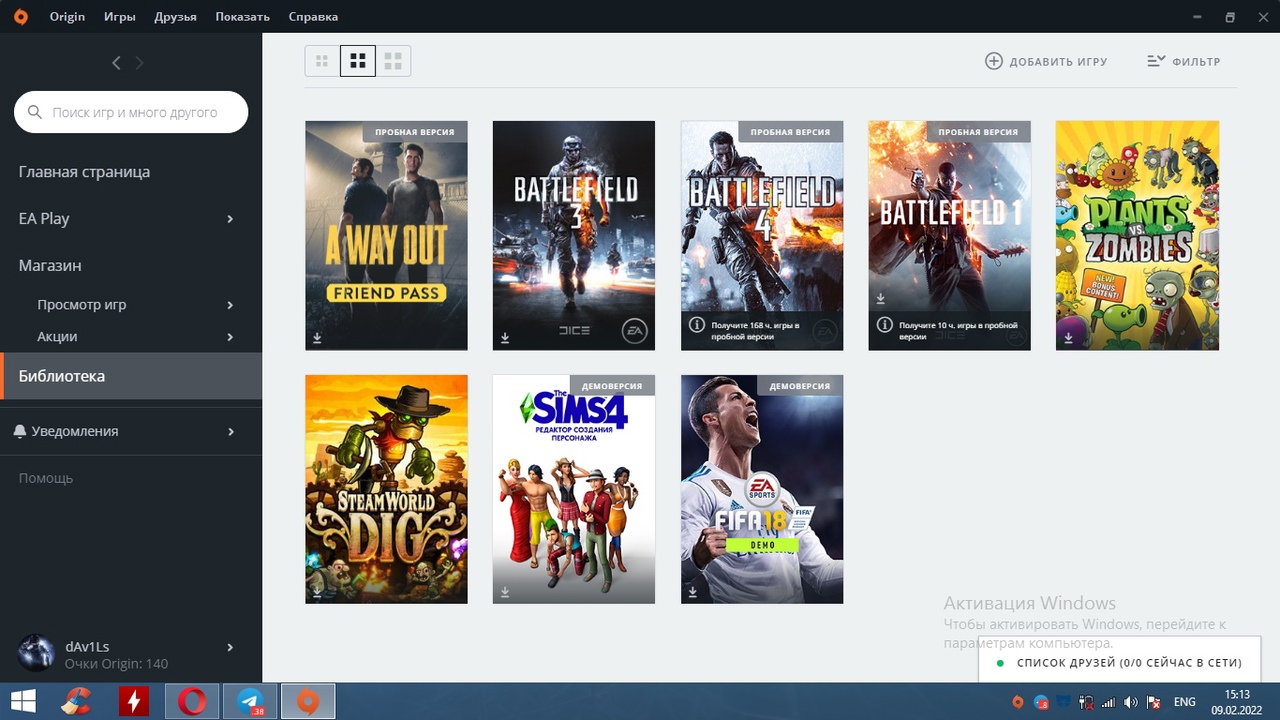
Task: Download A Way Out via its arrow icon
Action: pyautogui.click(x=317, y=338)
